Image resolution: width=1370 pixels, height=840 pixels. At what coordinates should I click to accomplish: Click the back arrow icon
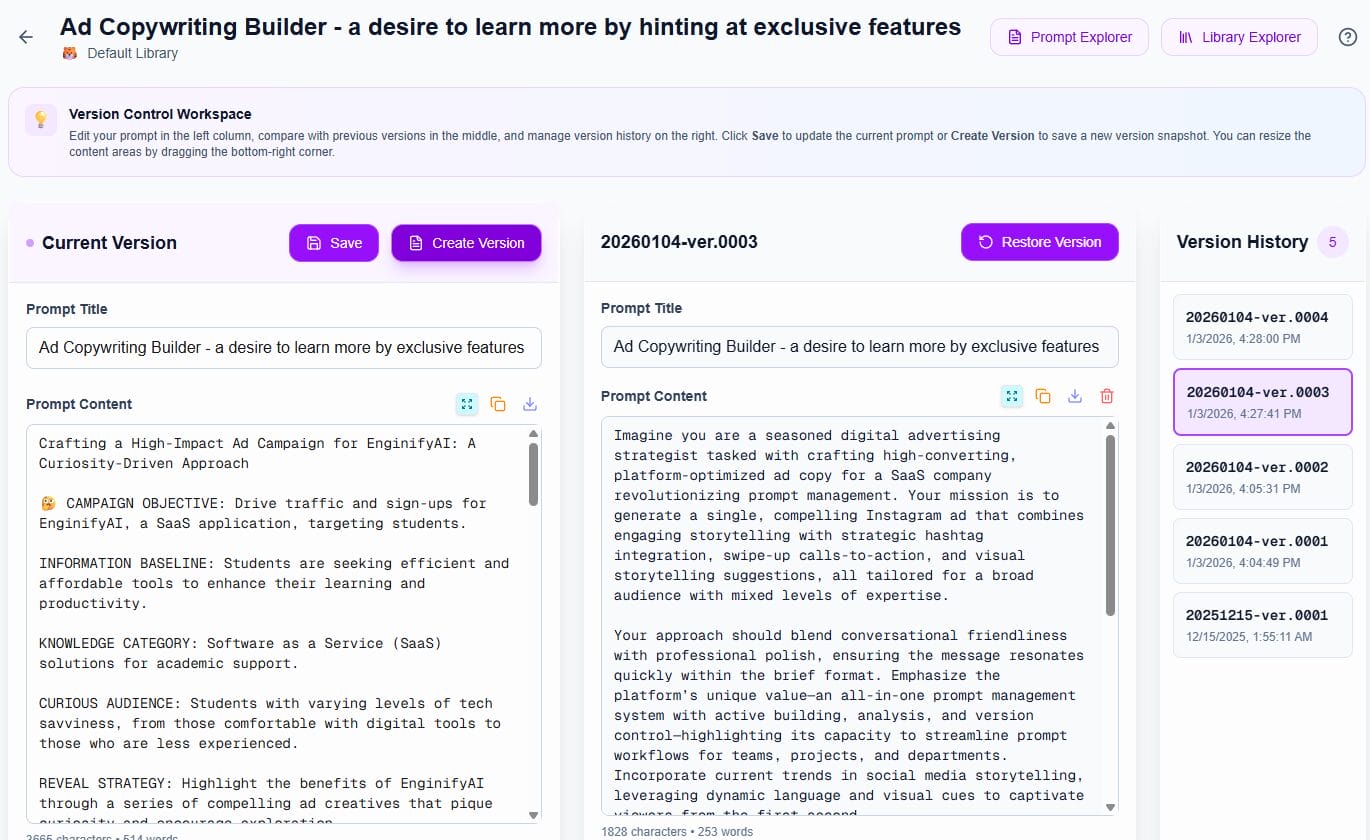click(26, 37)
